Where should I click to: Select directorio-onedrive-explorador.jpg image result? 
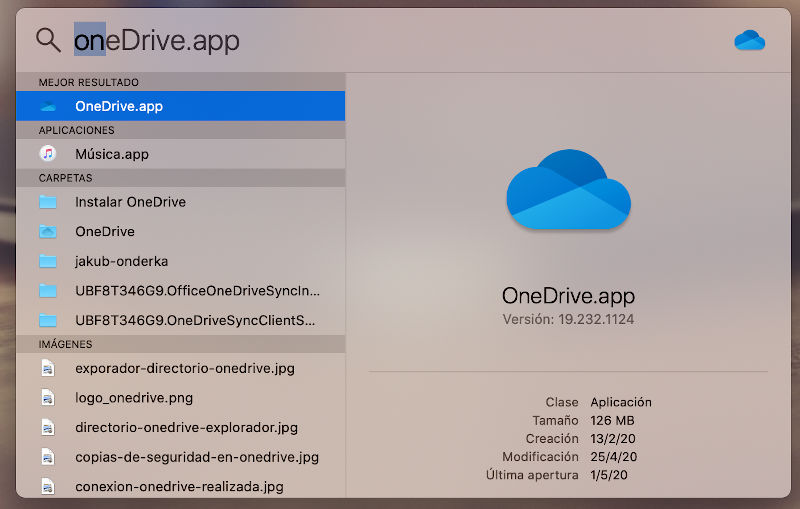(181, 427)
